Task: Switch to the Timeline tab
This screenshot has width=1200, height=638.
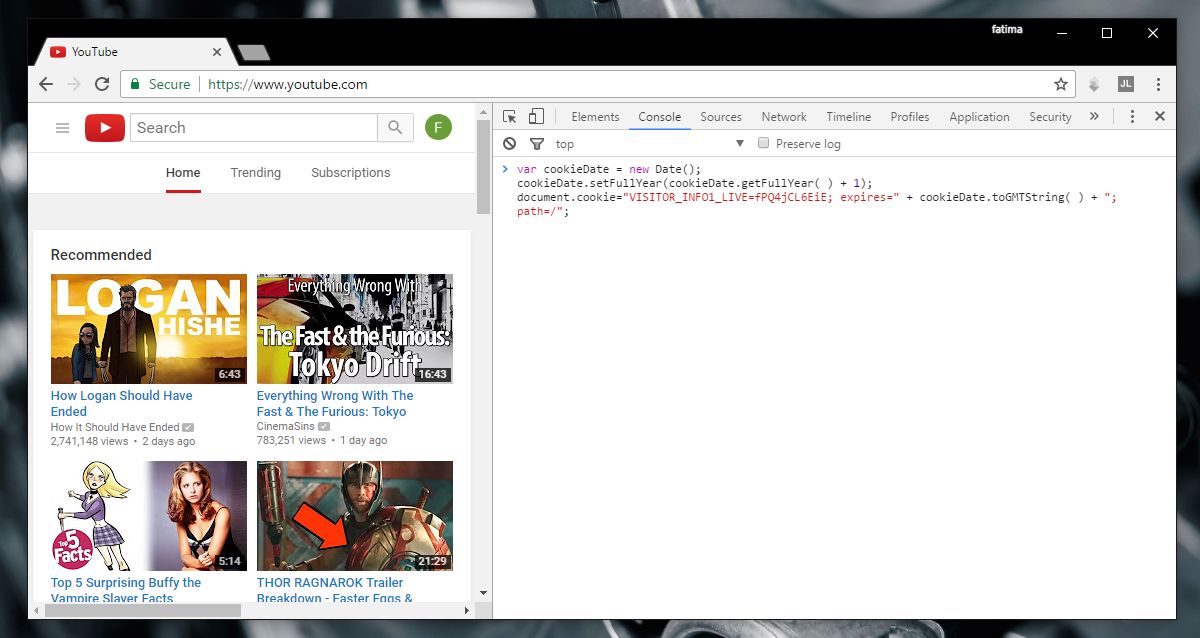Action: point(849,117)
